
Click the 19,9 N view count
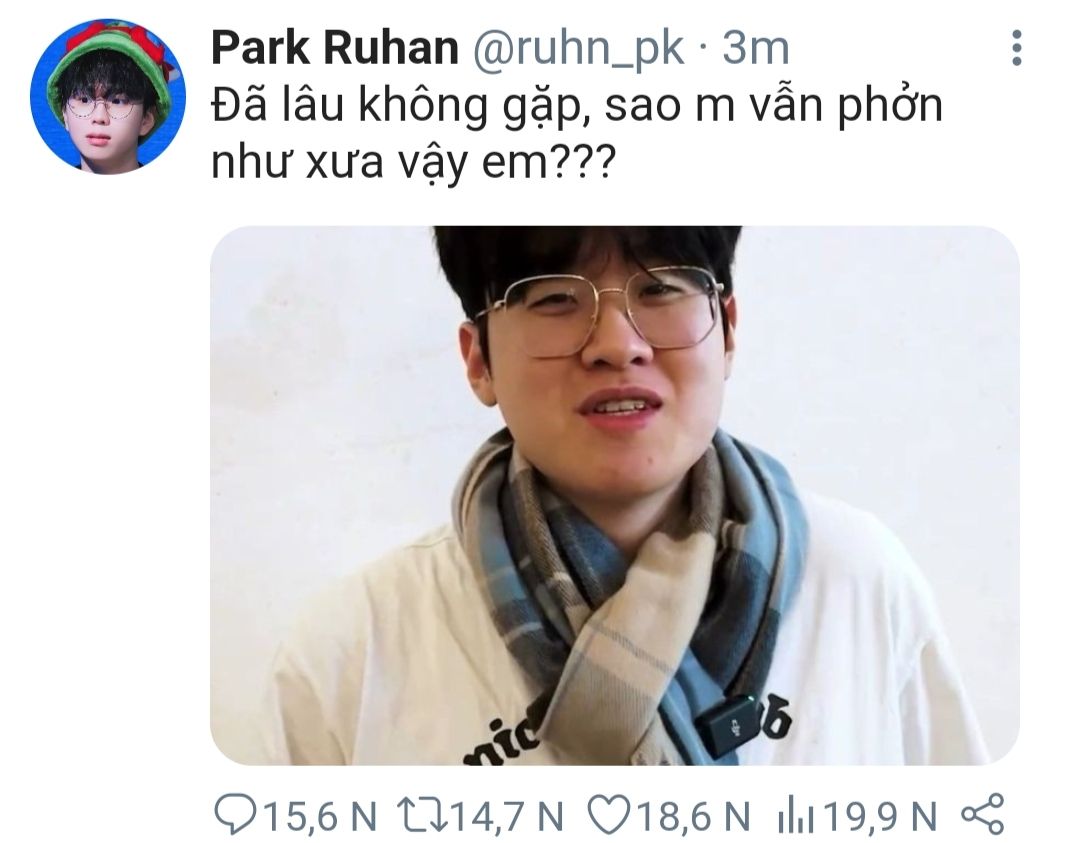(x=880, y=816)
